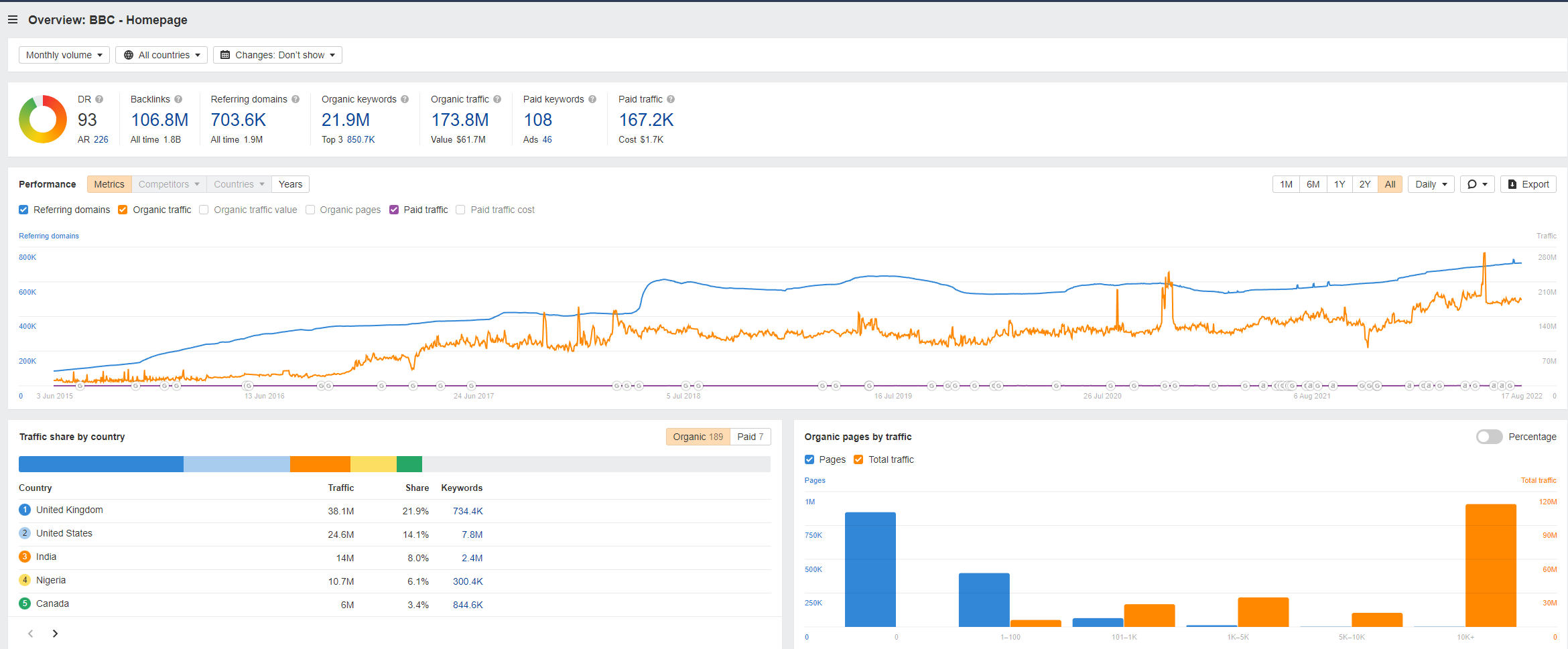Click the Canada green share bar segment
Viewport: 1568px width, 649px height.
[409, 464]
